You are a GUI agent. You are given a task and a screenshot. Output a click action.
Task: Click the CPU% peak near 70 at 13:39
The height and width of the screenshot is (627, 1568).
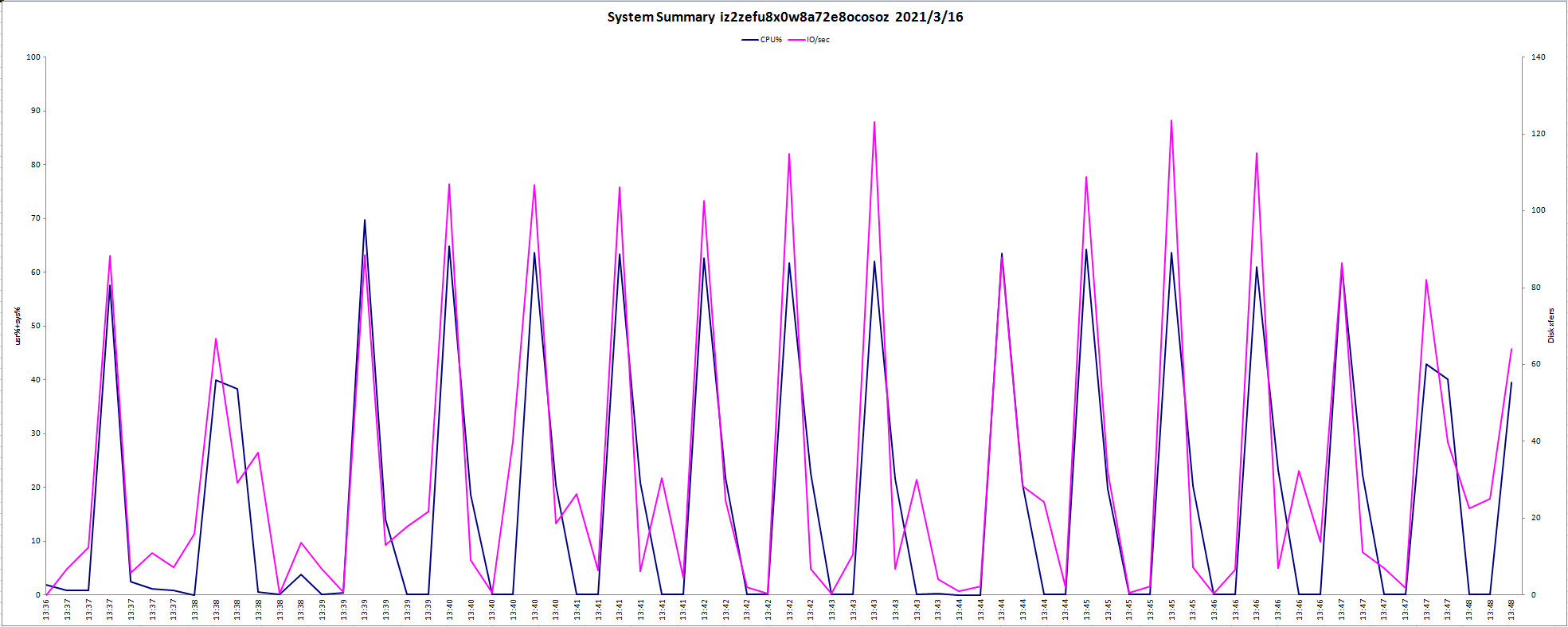point(365,220)
